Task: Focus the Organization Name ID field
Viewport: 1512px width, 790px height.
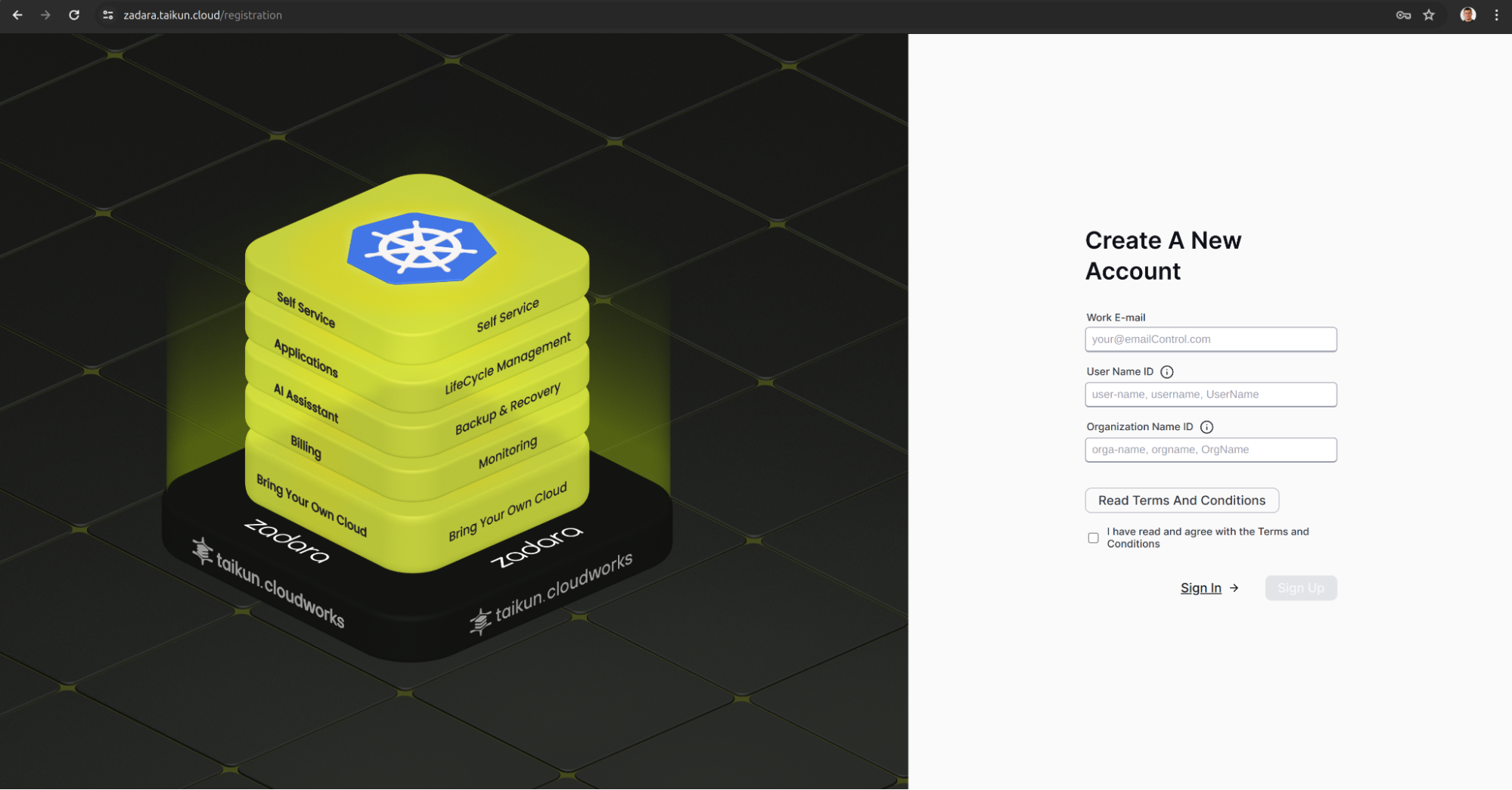Action: (x=1211, y=450)
